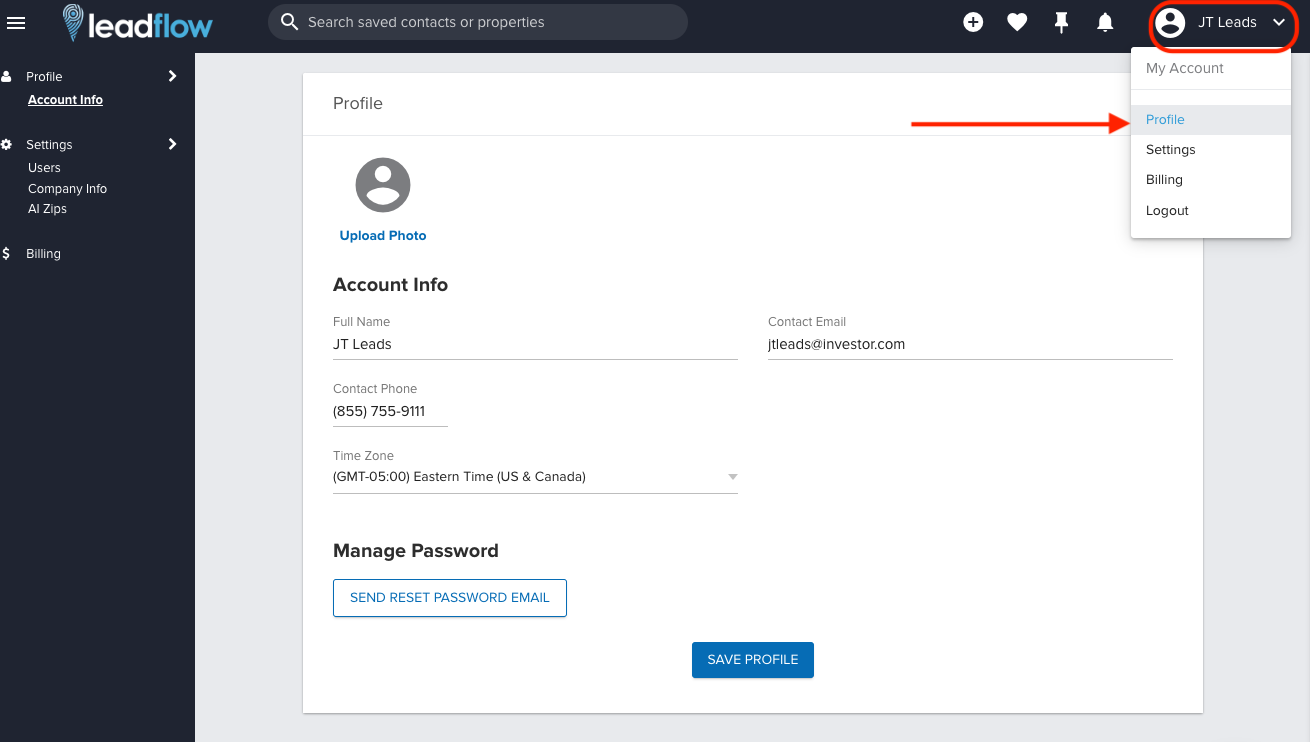Focus the Contact Email field
This screenshot has width=1310, height=742.
coord(970,344)
